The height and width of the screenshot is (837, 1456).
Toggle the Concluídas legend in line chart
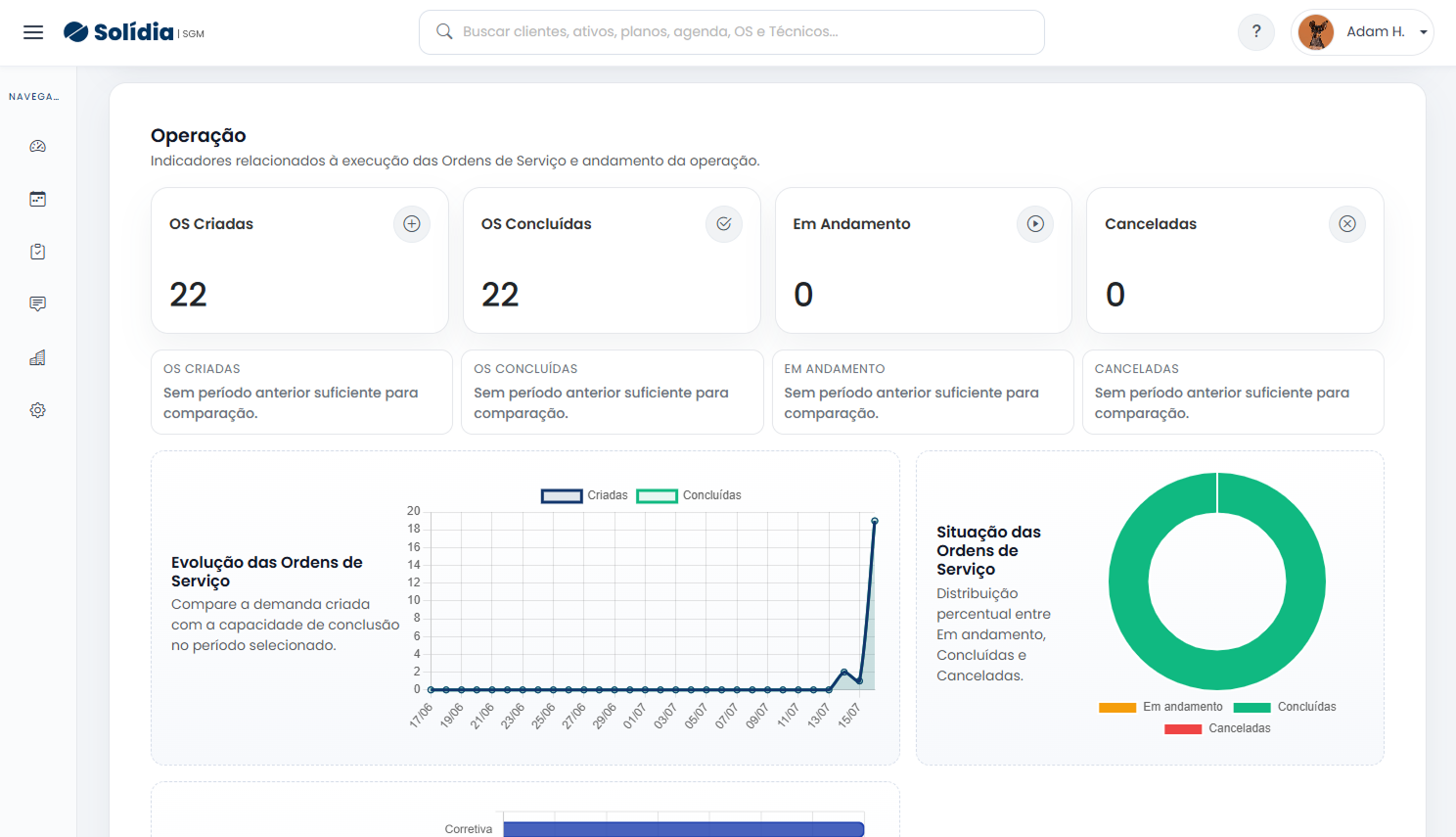pos(689,495)
